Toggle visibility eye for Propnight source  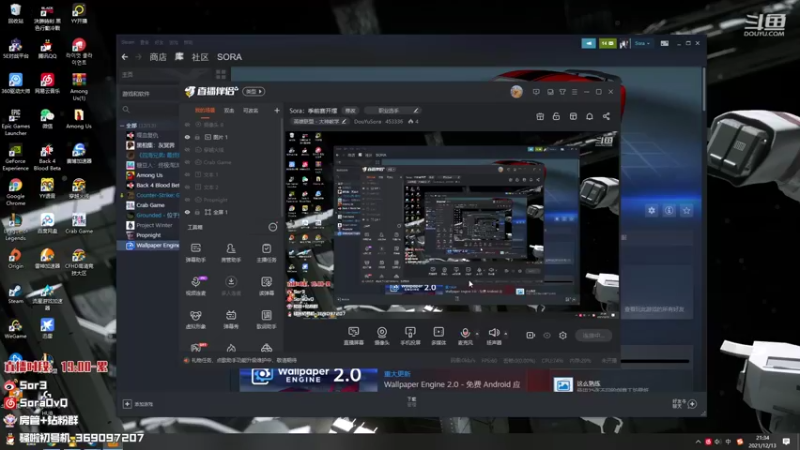[x=187, y=200]
